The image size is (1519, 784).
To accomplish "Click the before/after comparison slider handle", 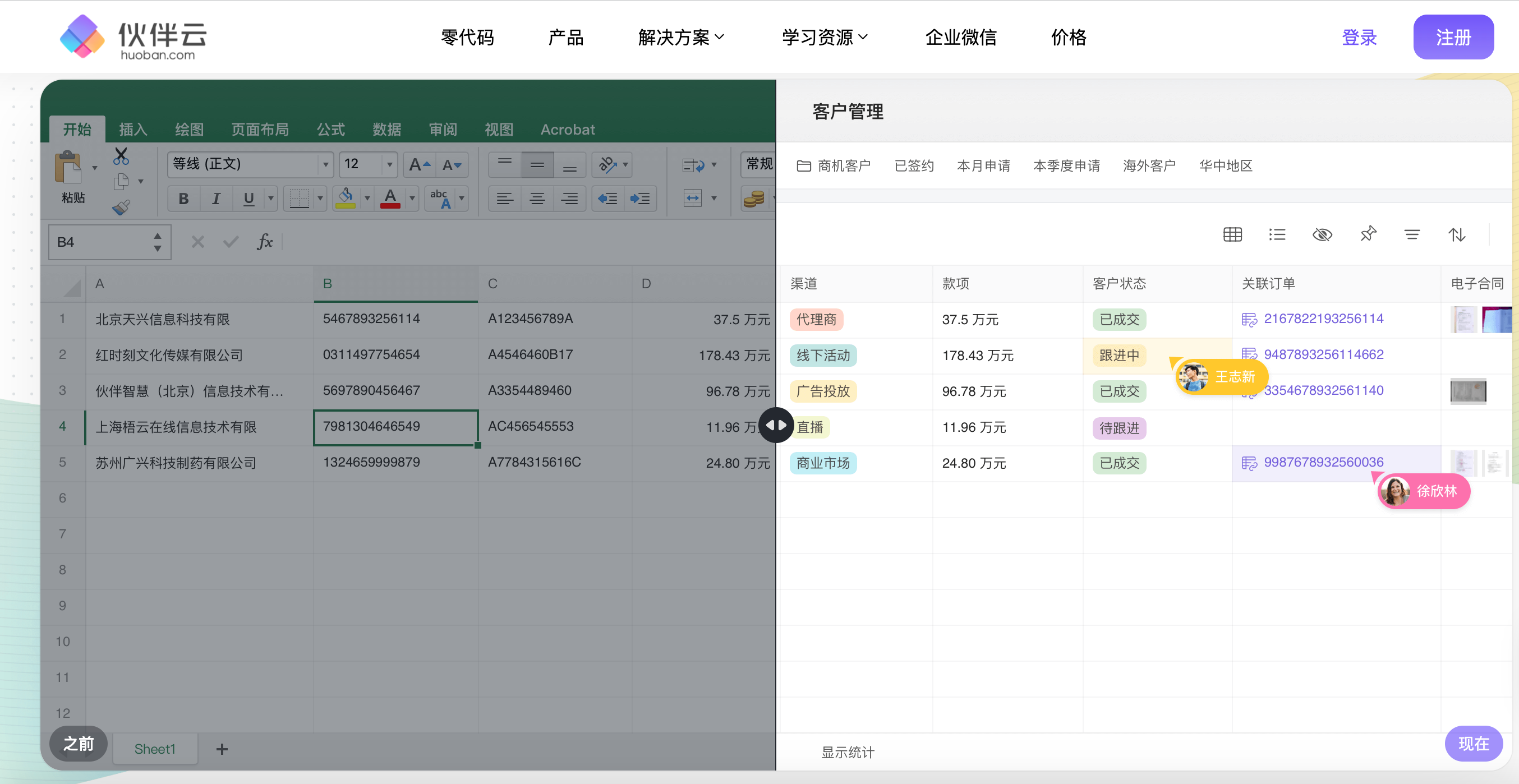I will click(x=776, y=425).
